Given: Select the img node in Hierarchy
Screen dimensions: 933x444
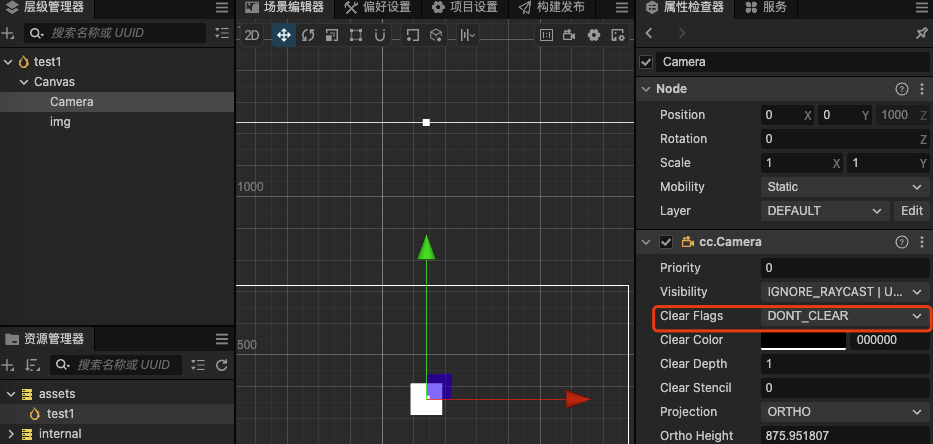Looking at the screenshot, I should (60, 122).
